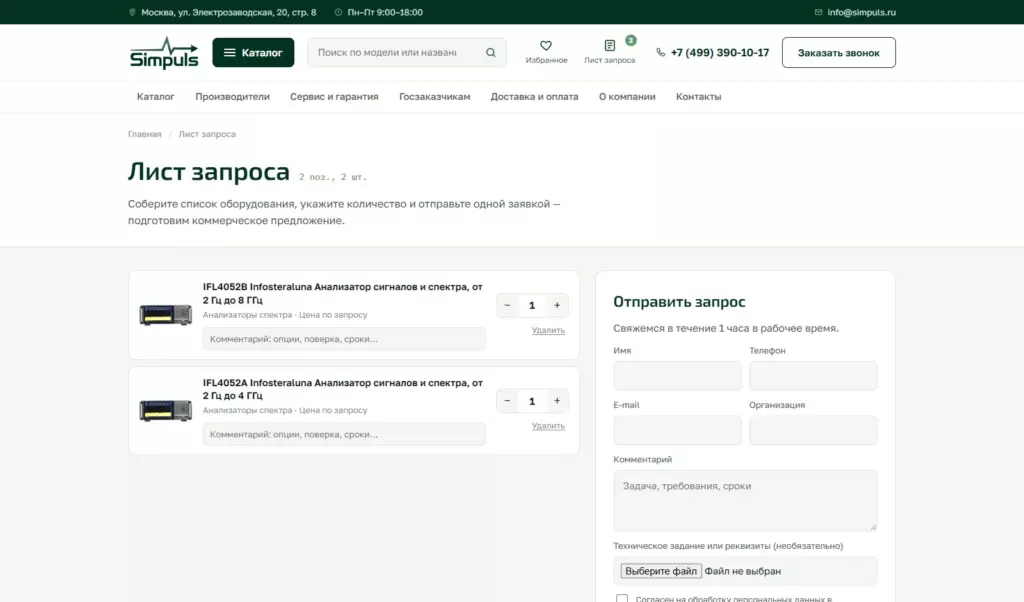Click the quantity value for IFL4052B
The height and width of the screenshot is (602, 1024).
(x=532, y=306)
